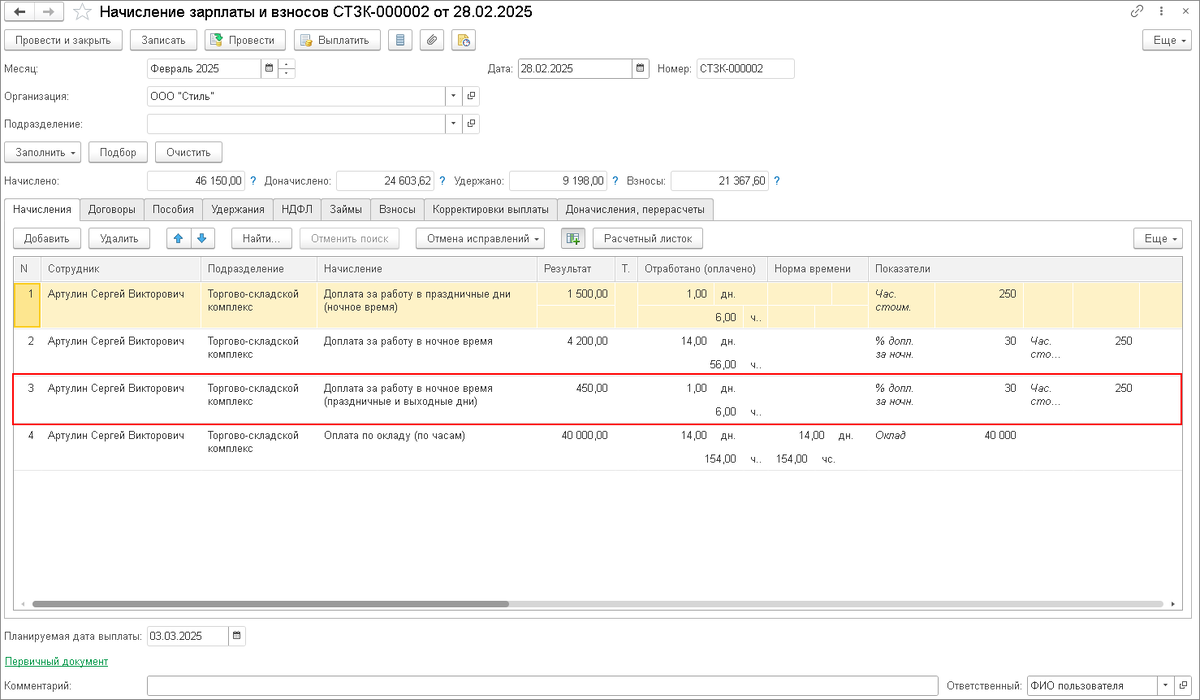Open Ответственный user record icon
1200x700 pixels.
[x=1185, y=686]
